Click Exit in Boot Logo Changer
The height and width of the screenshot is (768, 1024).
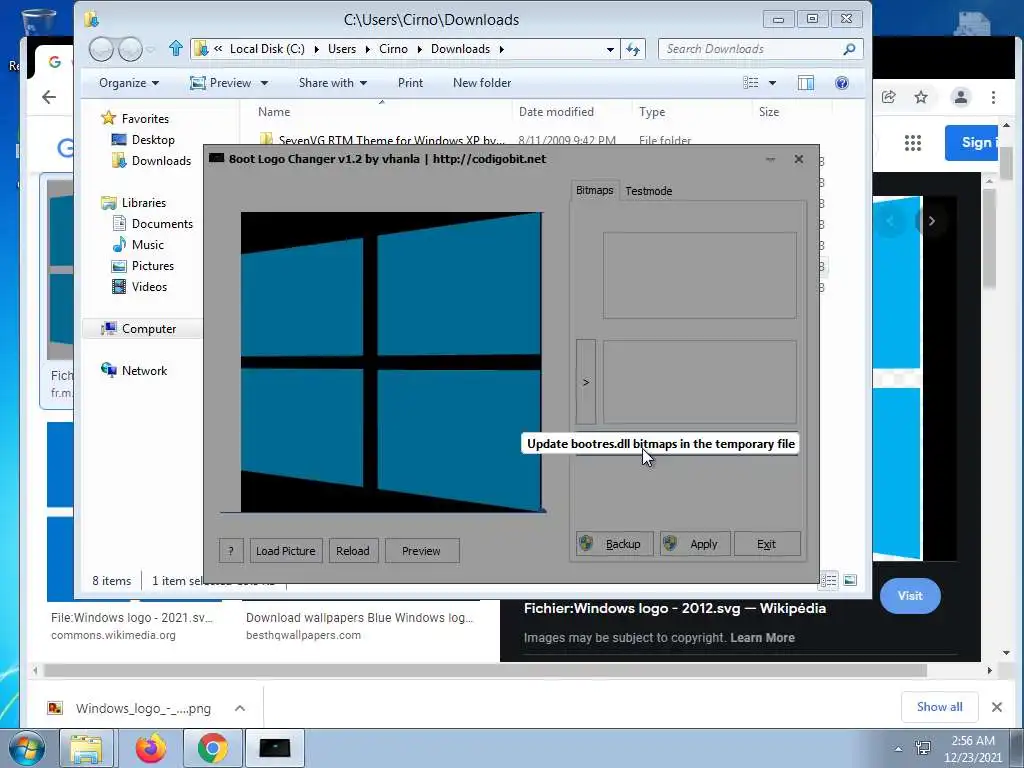767,543
